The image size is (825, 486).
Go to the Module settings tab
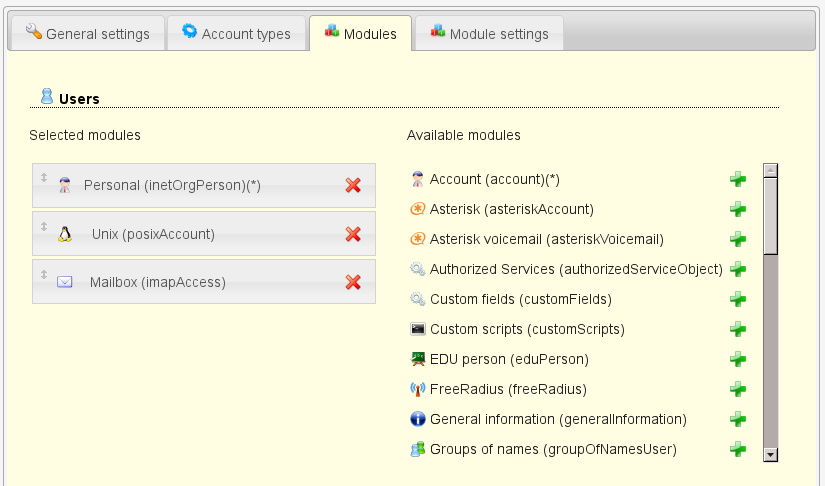coord(489,34)
